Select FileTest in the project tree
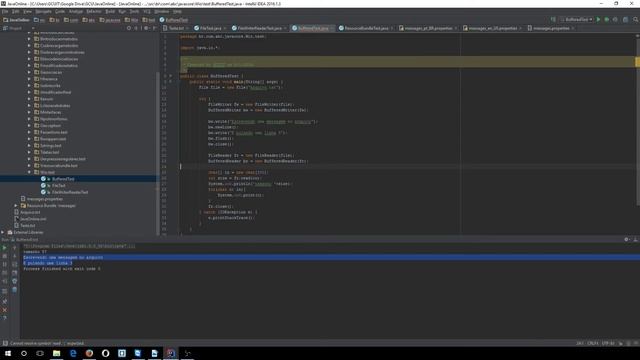 coord(58,186)
